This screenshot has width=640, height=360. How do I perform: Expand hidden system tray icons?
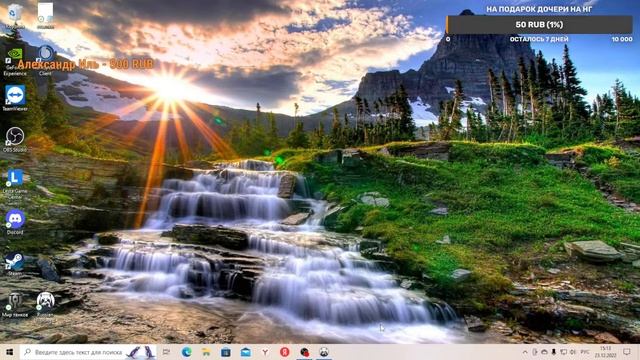525,352
